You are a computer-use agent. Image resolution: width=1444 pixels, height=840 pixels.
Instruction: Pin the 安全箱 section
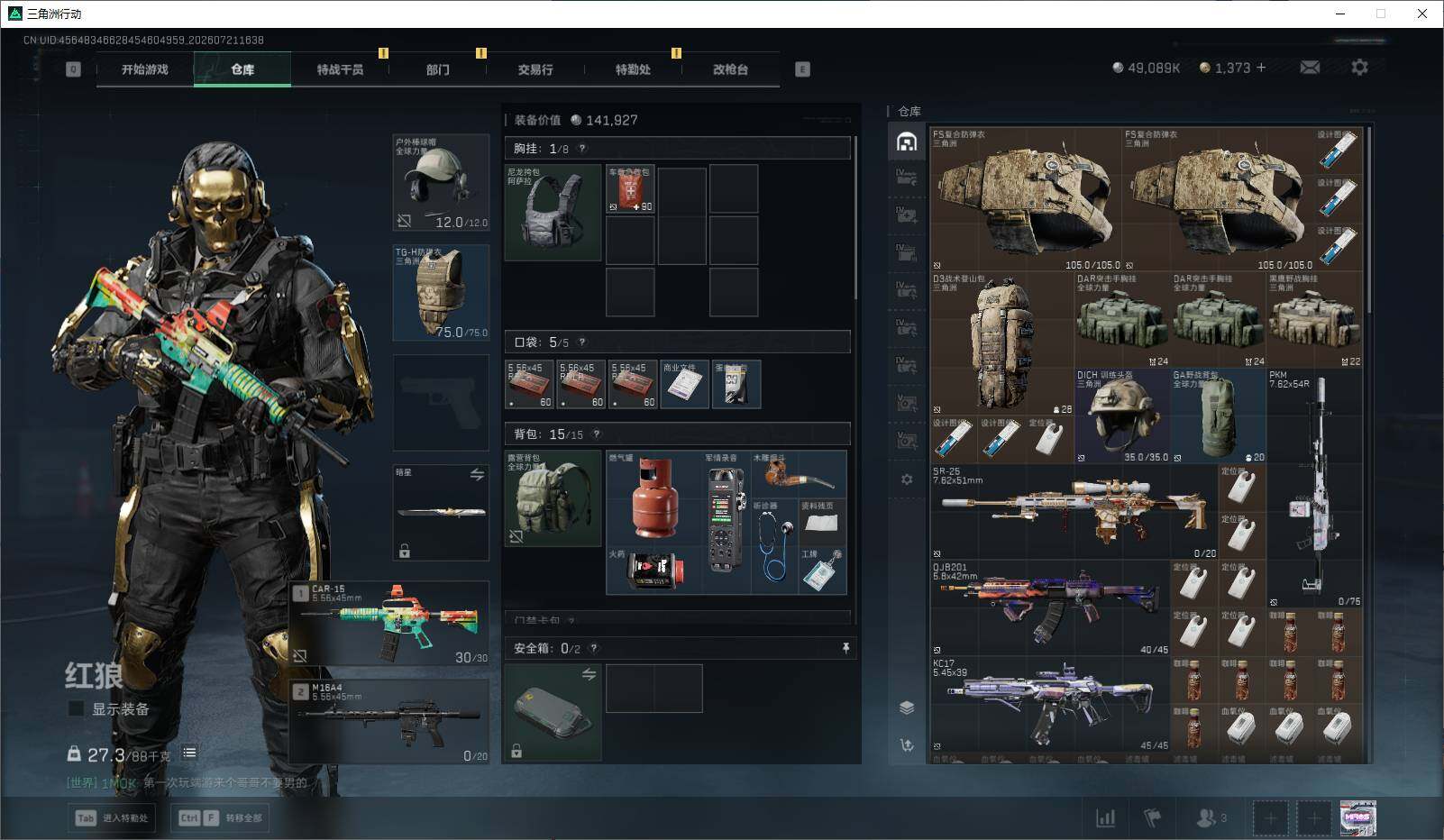point(845,648)
